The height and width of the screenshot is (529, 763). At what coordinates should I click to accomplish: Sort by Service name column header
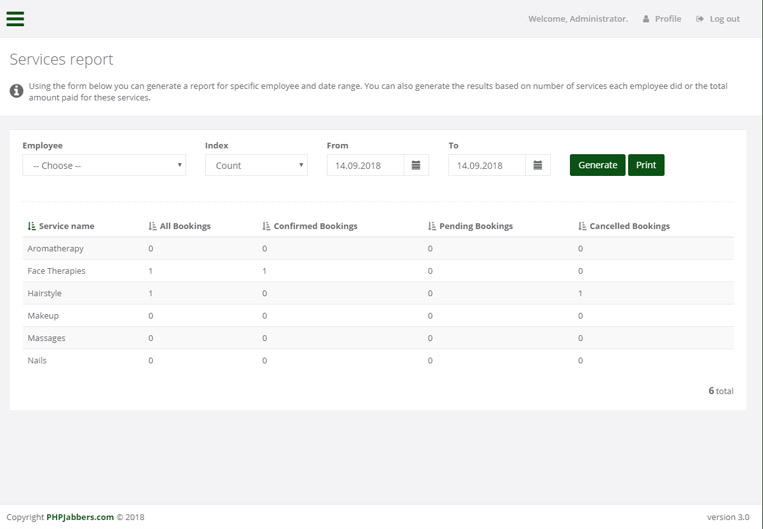click(x=67, y=226)
